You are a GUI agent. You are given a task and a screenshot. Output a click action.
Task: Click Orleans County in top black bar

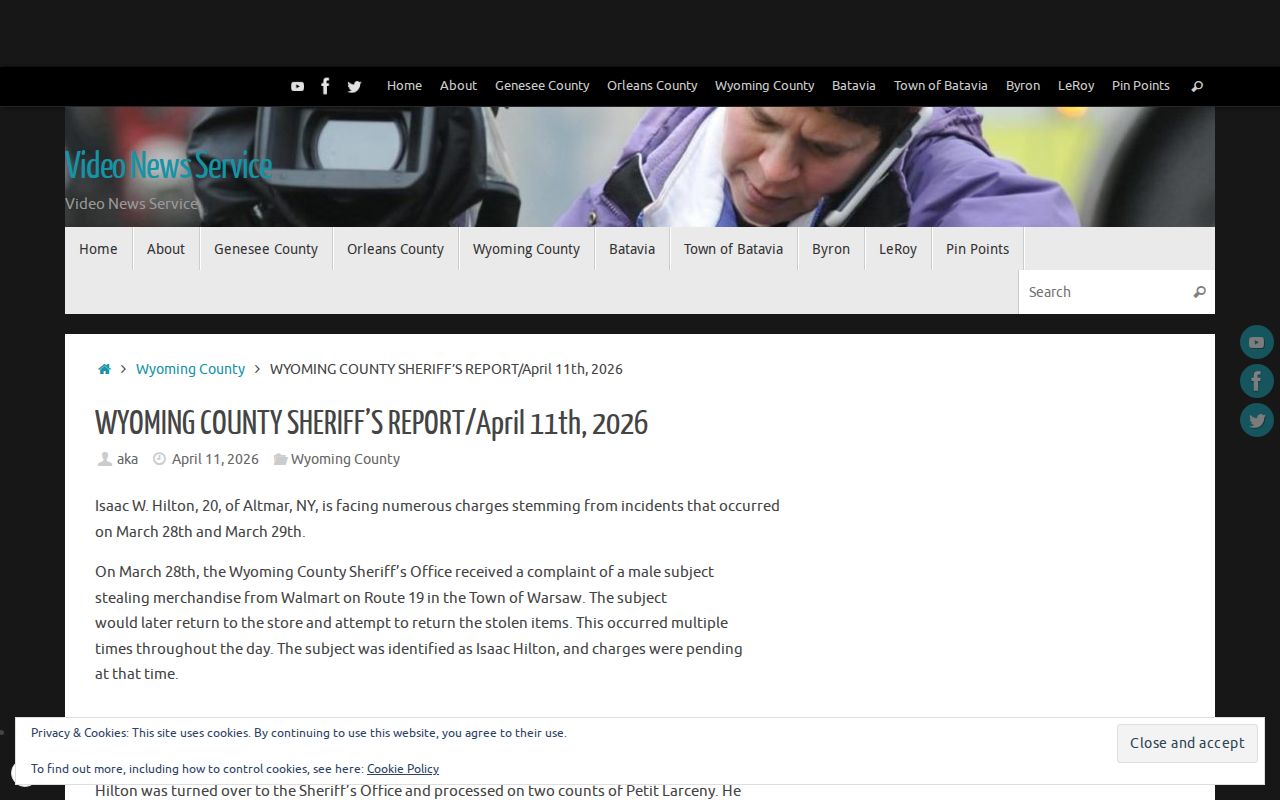point(652,86)
